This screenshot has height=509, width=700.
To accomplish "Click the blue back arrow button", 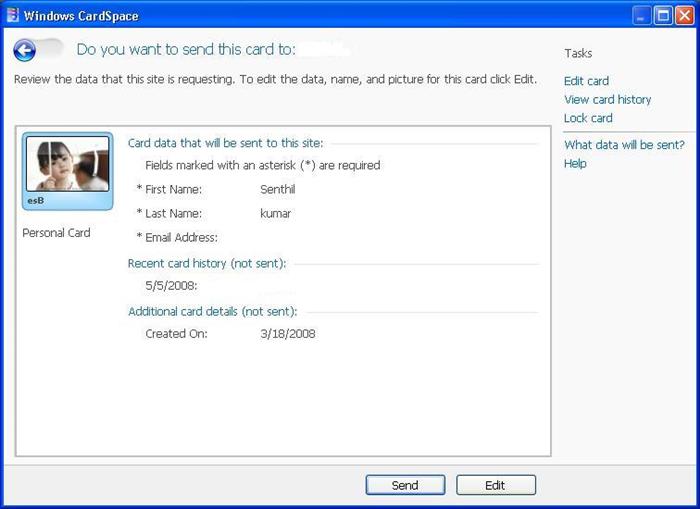I will coord(25,50).
